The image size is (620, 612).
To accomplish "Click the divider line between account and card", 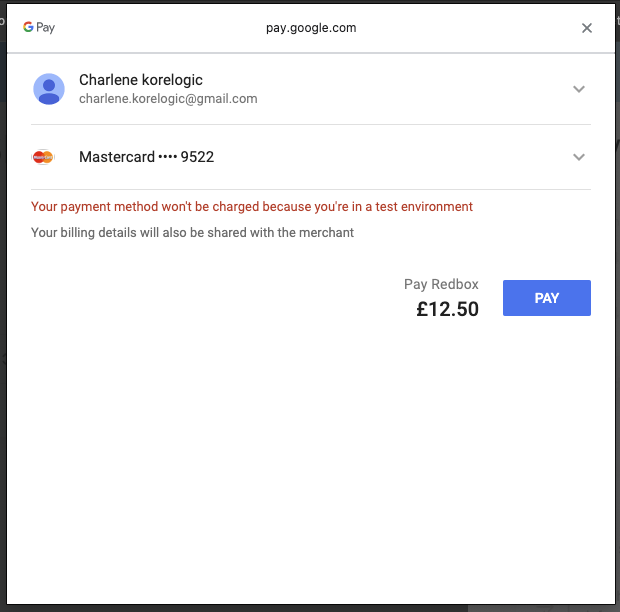I will [310, 124].
